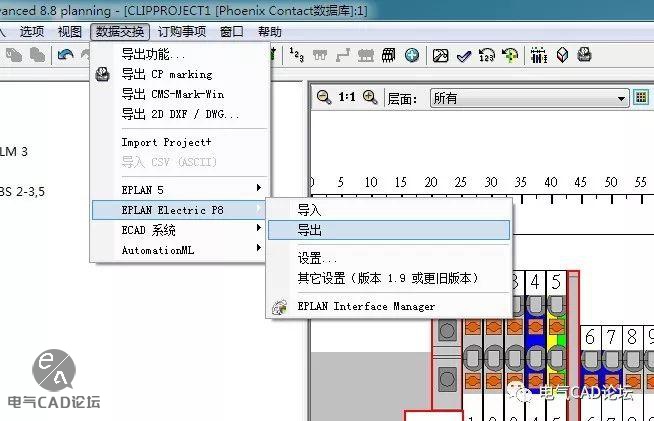Choose 导出 CMS-Mark-Win entry

click(x=179, y=94)
